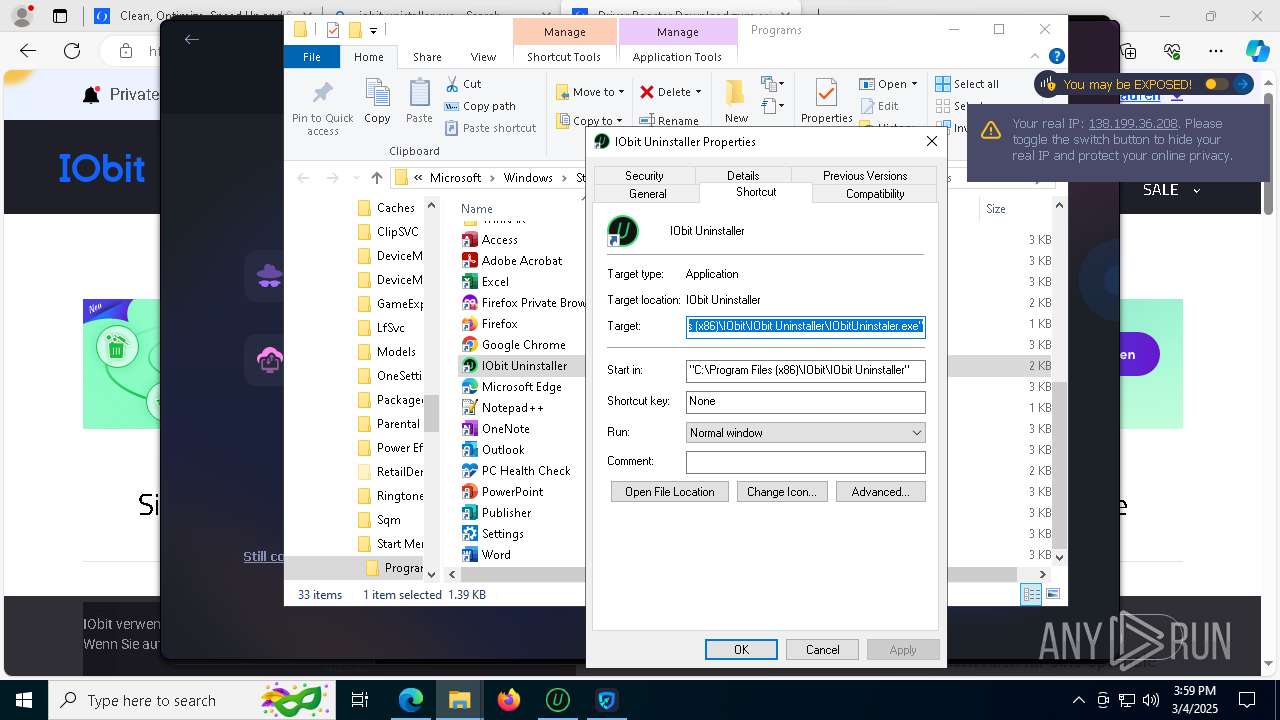Select the Publisher shortcut
This screenshot has width=1280, height=720.
497,513
